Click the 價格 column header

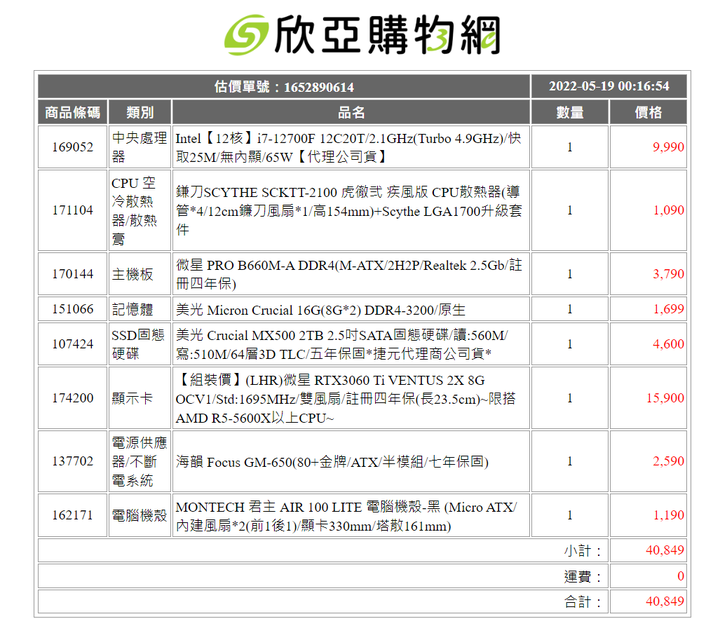[x=648, y=113]
